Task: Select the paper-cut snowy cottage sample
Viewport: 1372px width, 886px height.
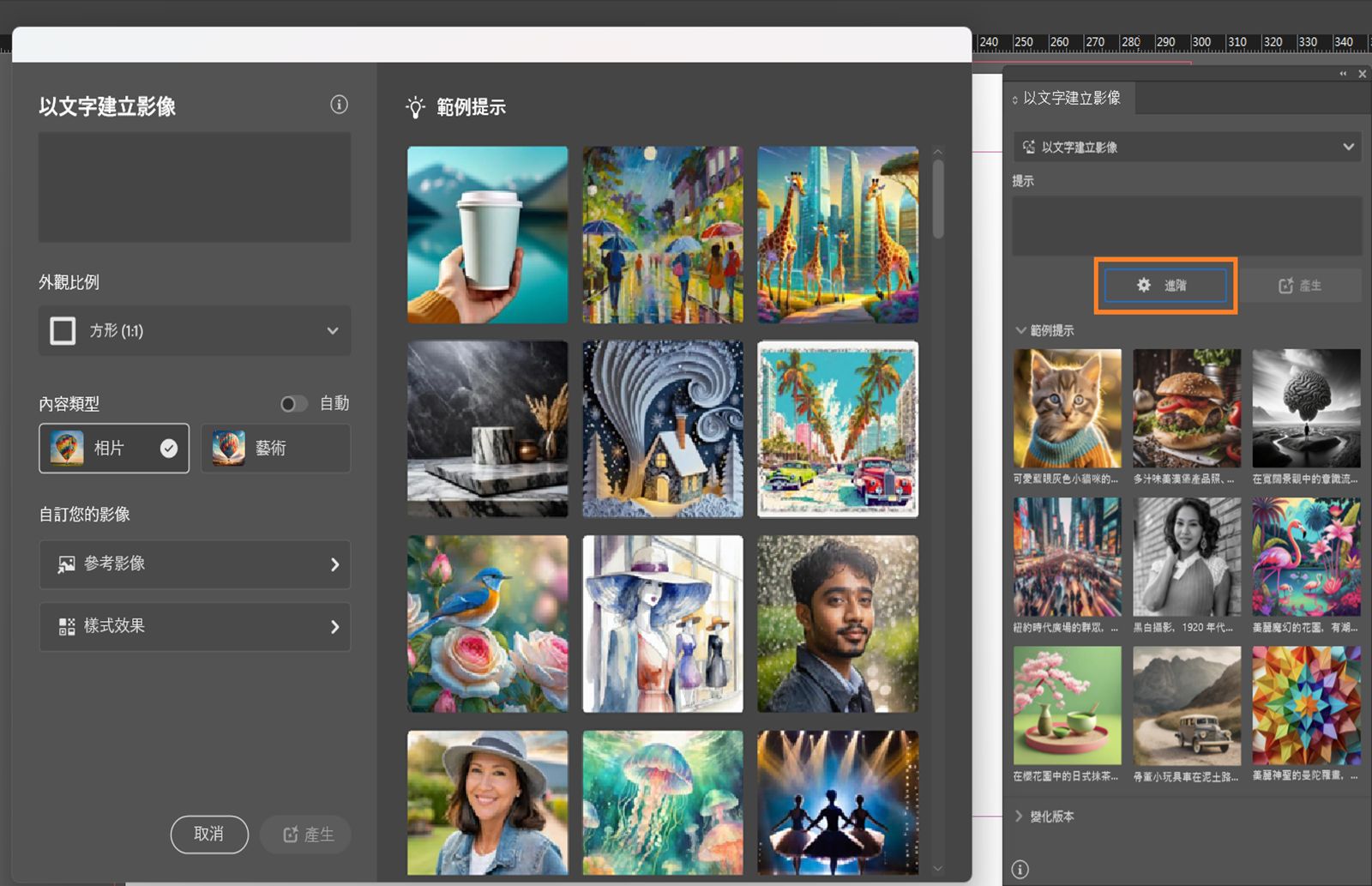Action: 663,430
